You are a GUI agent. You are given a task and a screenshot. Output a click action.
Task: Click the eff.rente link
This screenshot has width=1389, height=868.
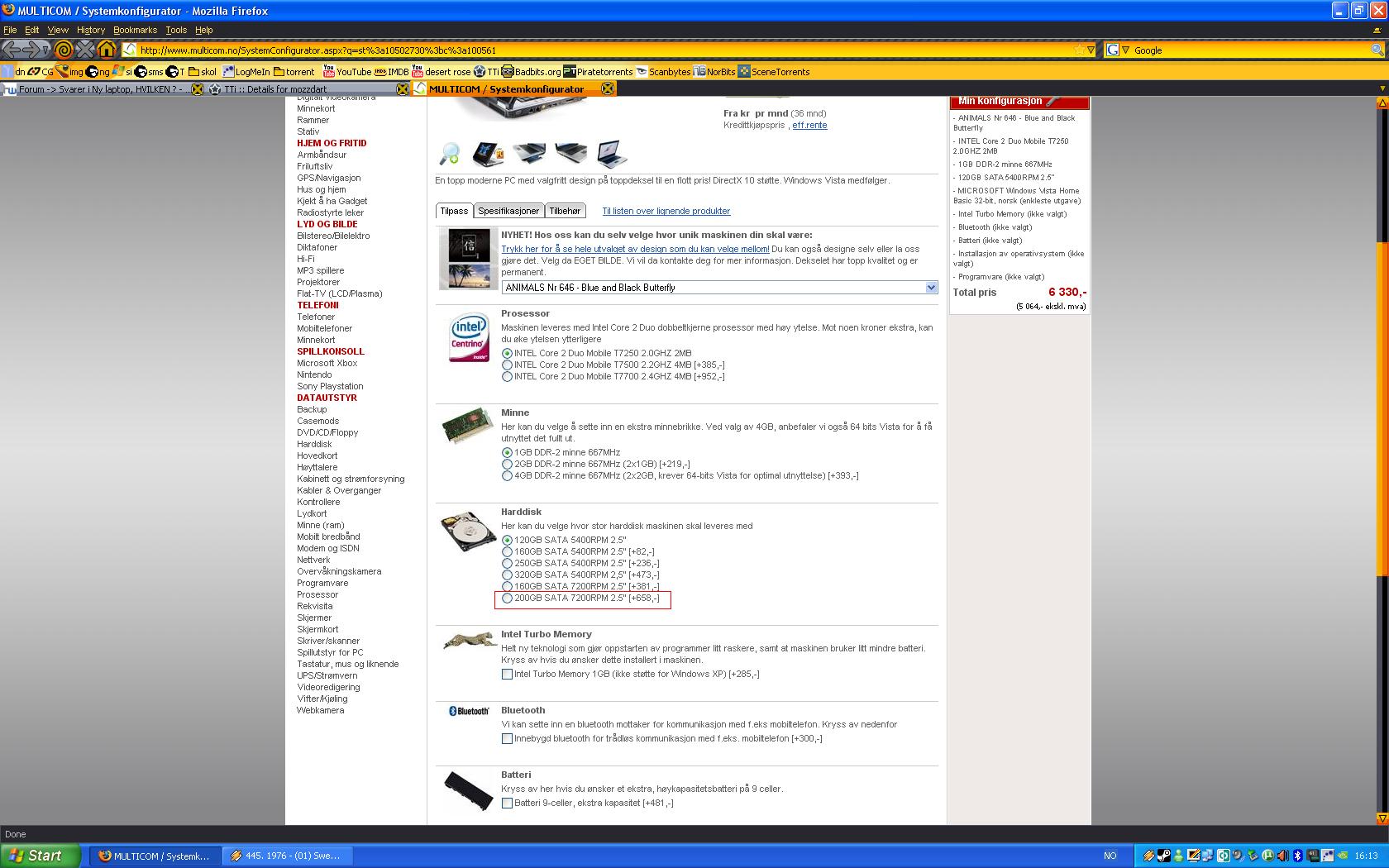pyautogui.click(x=809, y=126)
